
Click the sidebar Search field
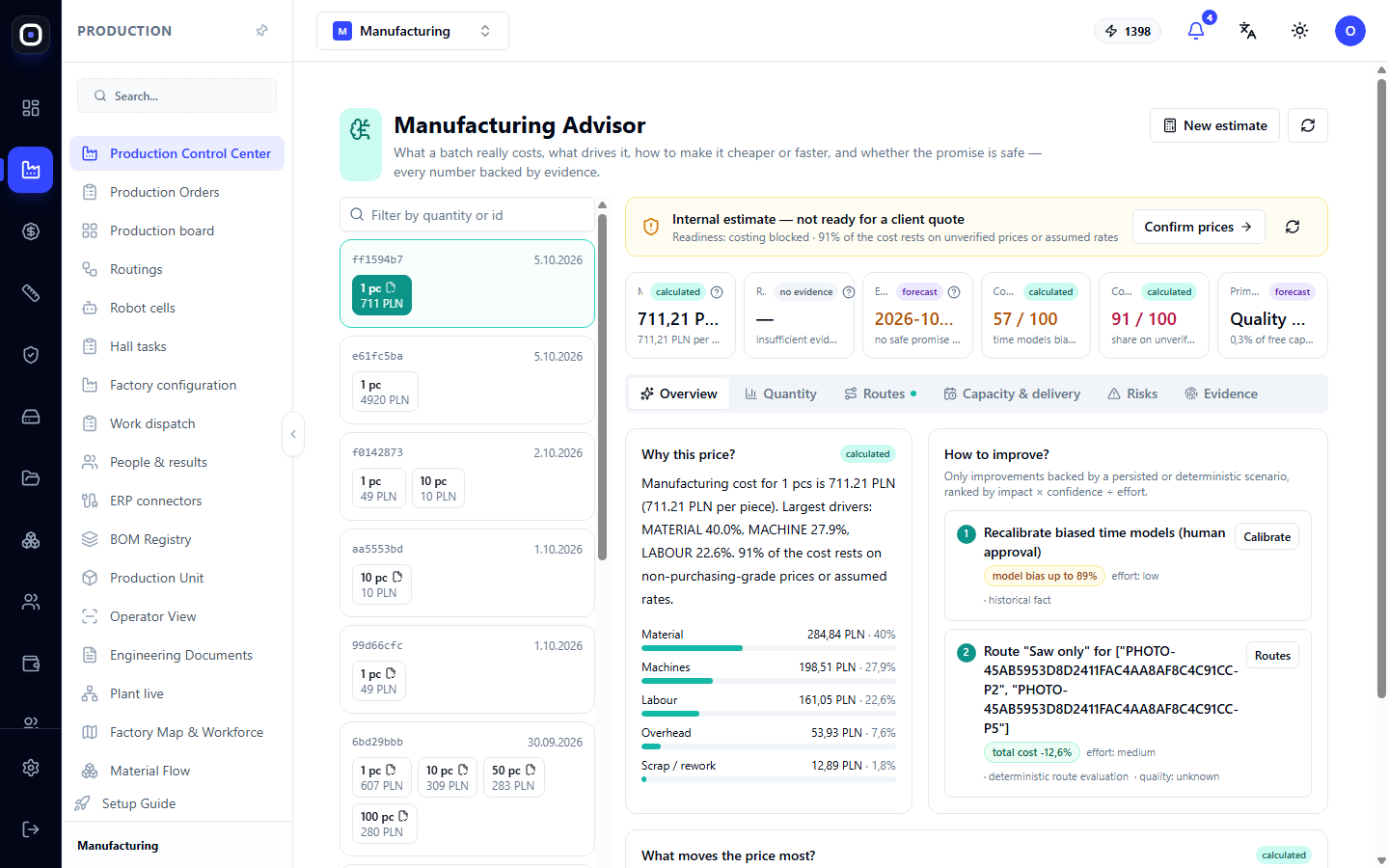pos(177,95)
